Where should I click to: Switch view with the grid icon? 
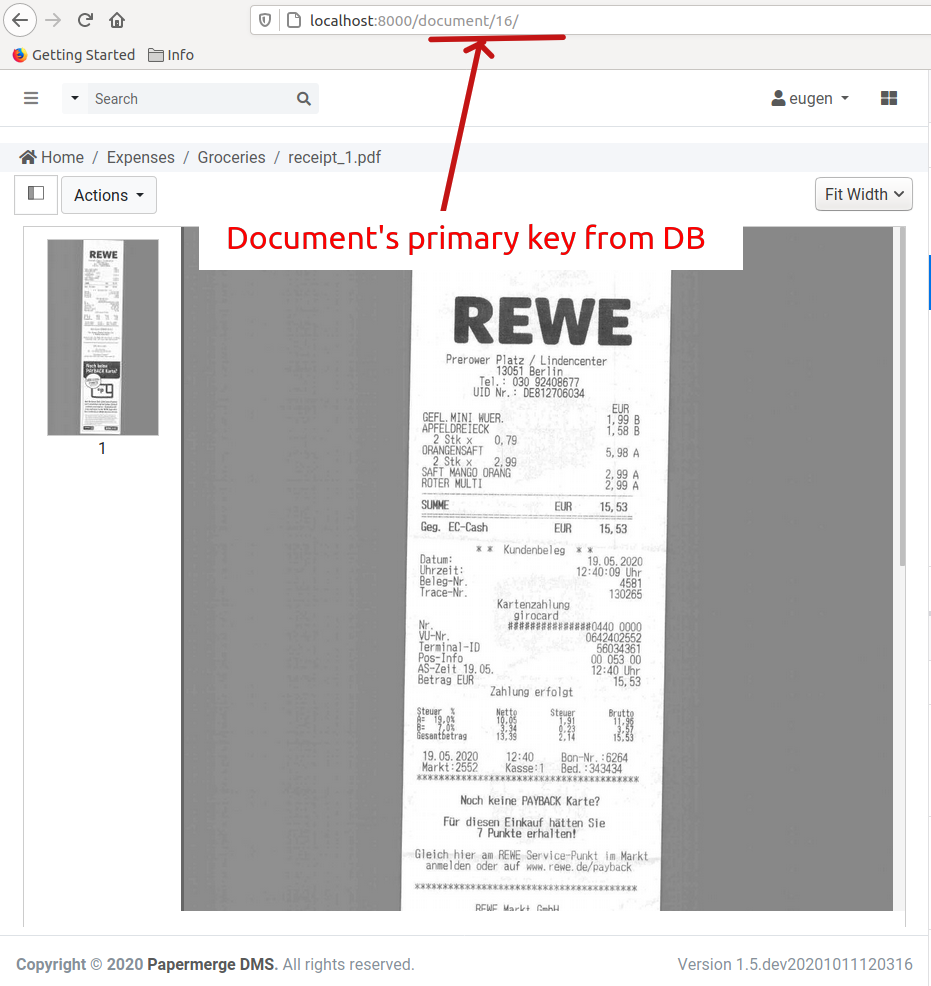pyautogui.click(x=889, y=98)
